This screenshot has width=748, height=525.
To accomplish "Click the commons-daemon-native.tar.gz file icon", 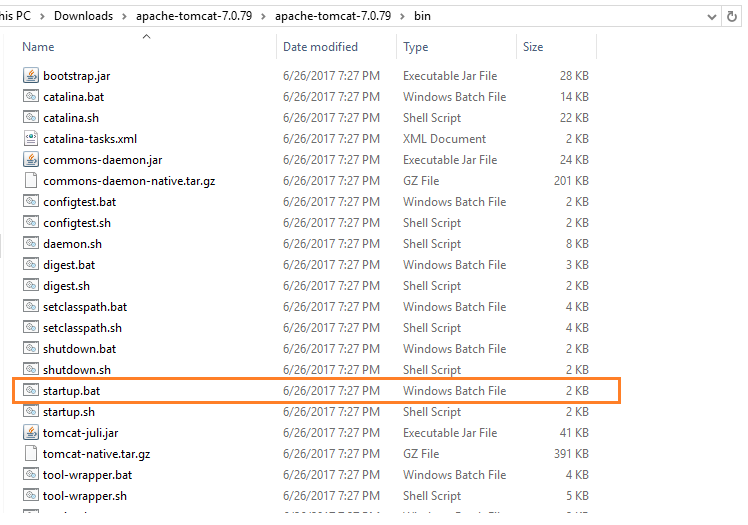I will 31,180.
